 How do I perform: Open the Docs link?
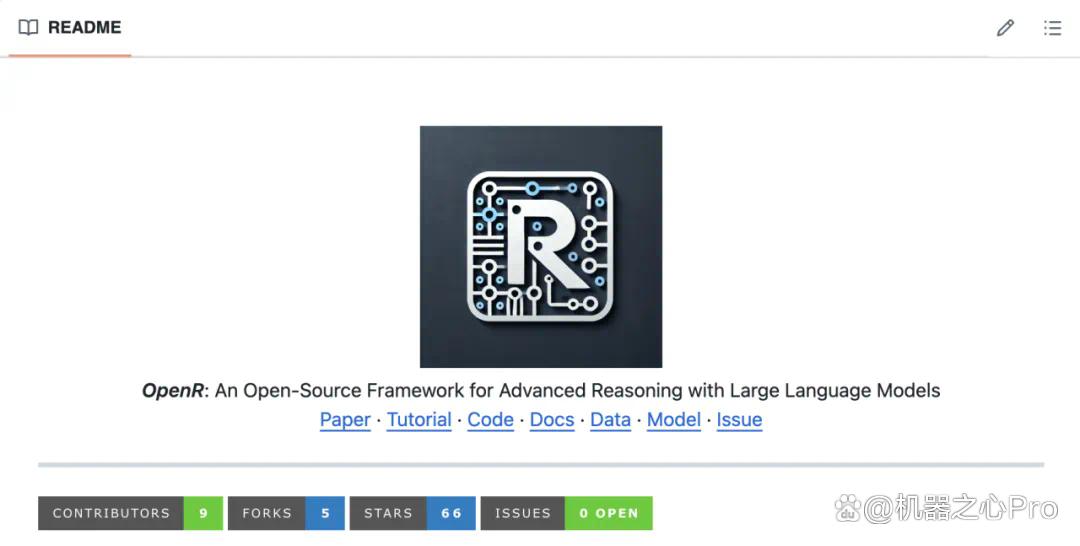pyautogui.click(x=552, y=419)
